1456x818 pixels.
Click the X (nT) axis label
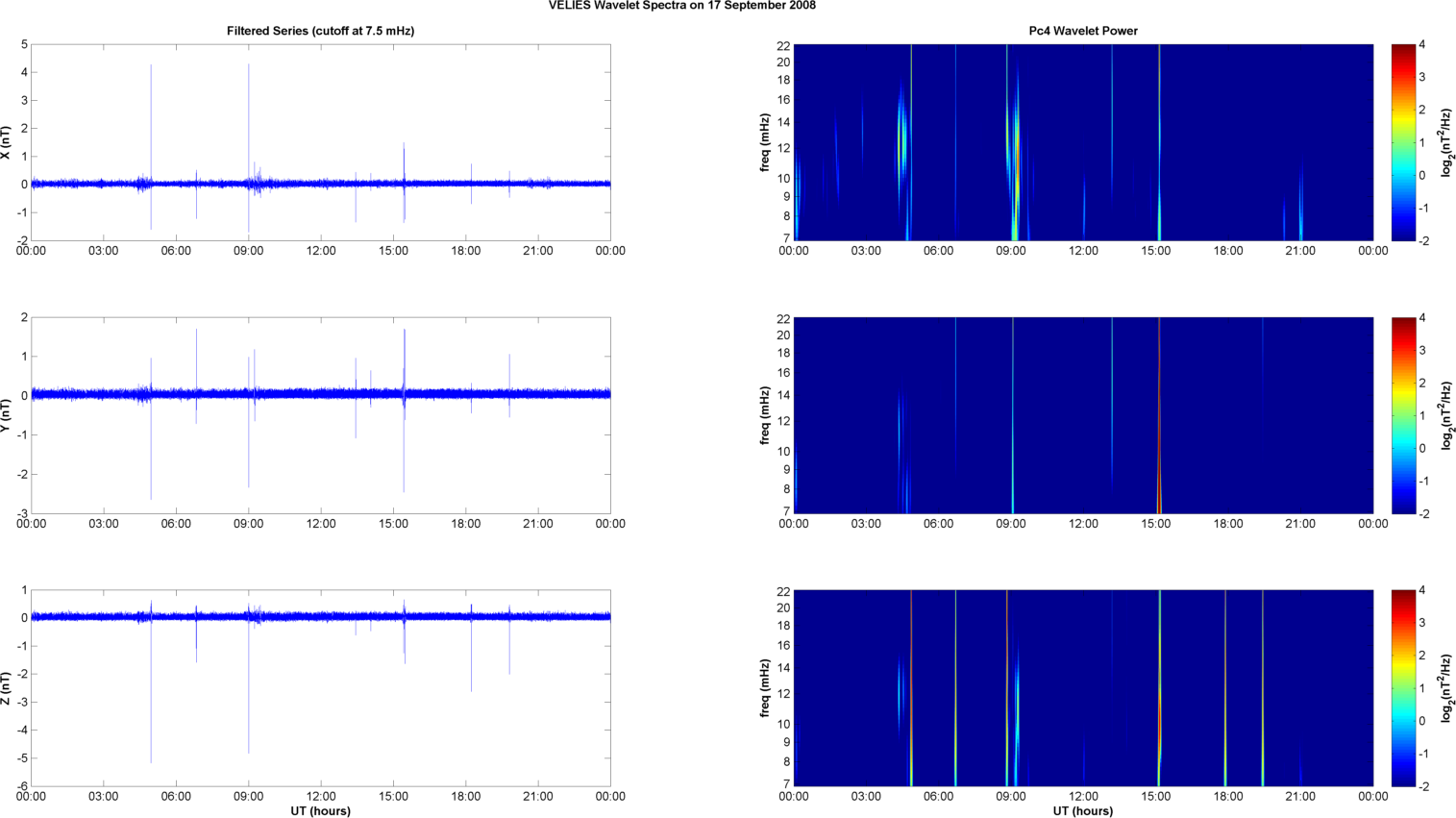[6, 142]
